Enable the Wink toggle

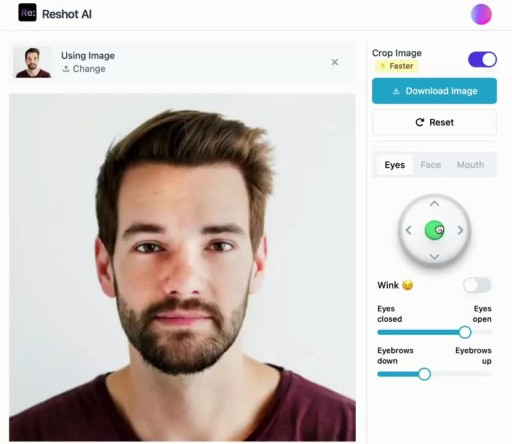[477, 285]
